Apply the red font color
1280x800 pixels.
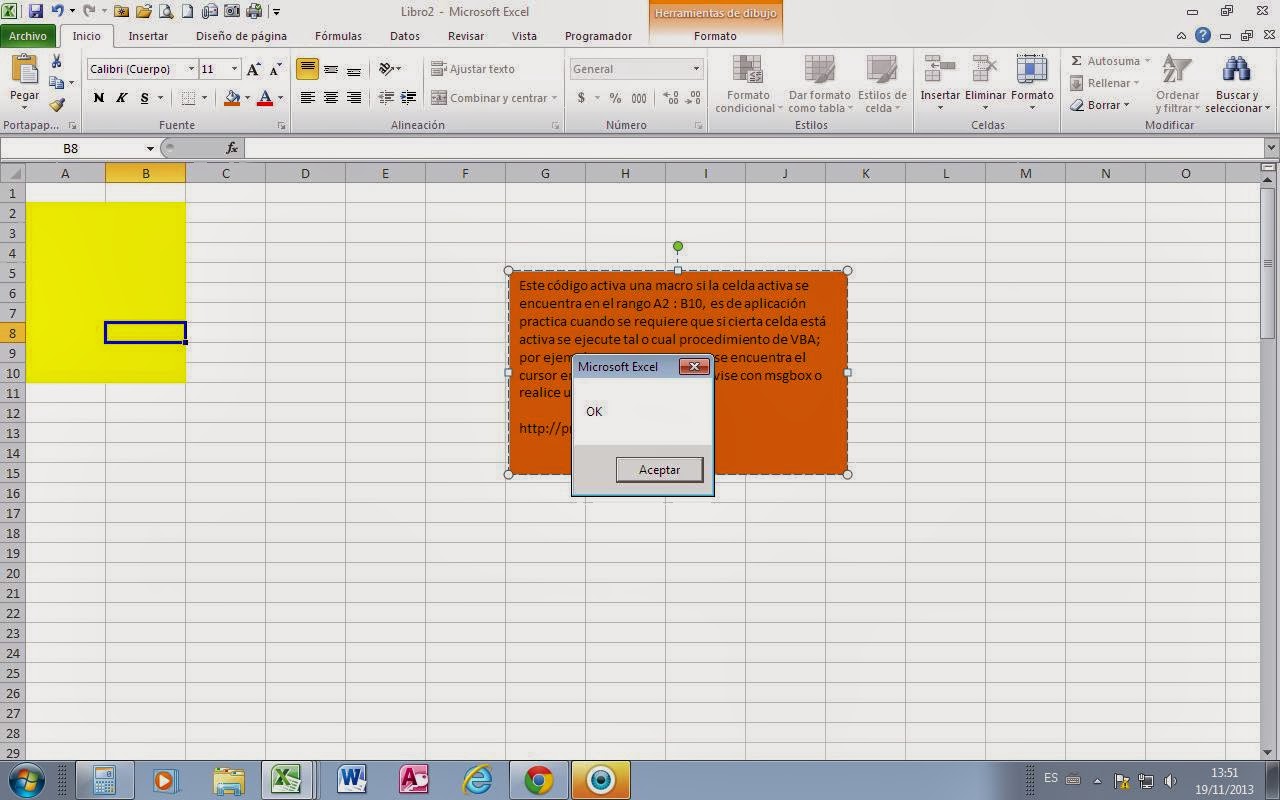pos(265,98)
